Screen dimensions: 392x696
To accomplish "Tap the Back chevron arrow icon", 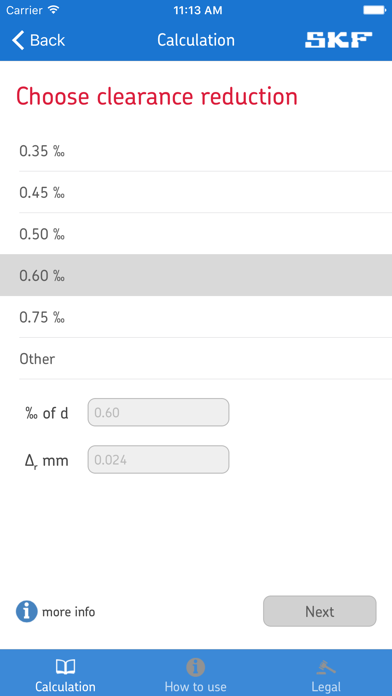I will coord(18,40).
